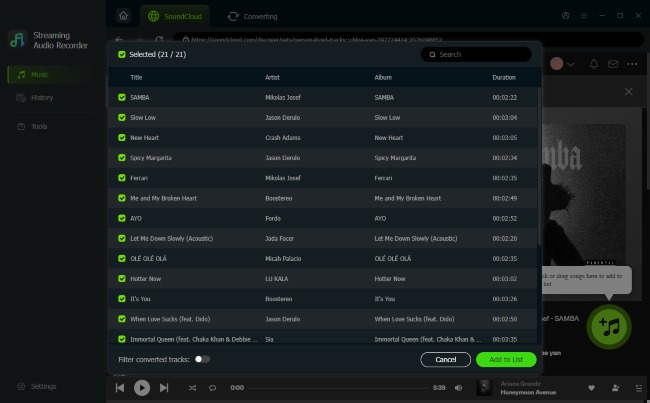Click the Fordo artist cell
This screenshot has width=650, height=403.
[273, 218]
